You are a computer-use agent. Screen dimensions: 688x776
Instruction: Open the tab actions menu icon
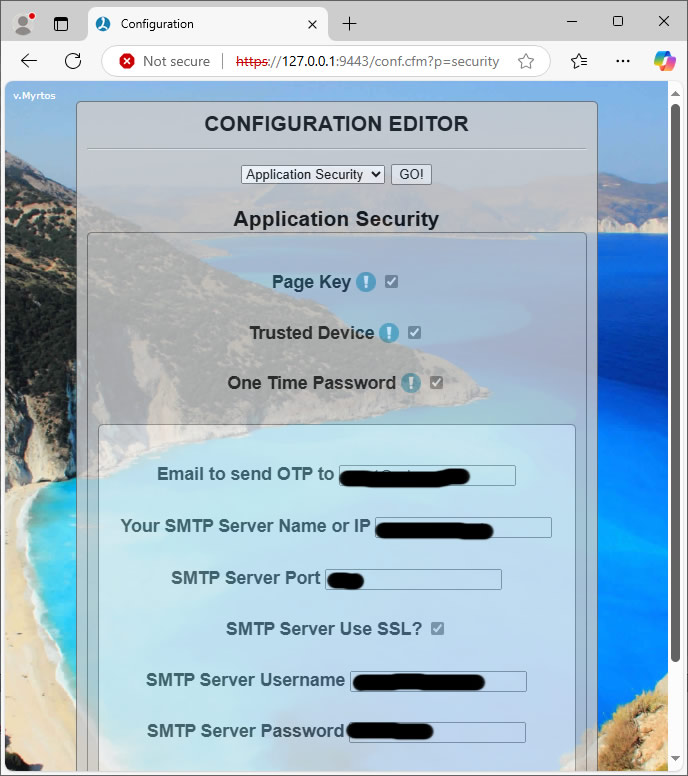point(61,24)
